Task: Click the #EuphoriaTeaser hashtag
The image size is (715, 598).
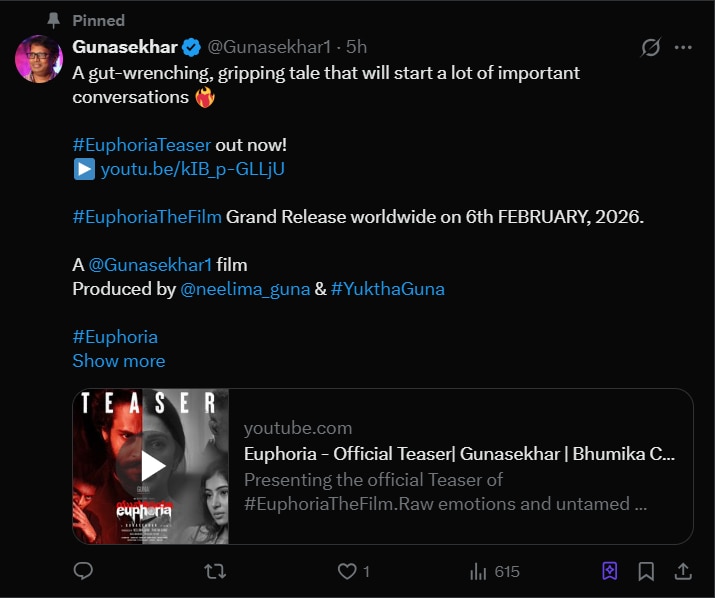Action: point(142,145)
